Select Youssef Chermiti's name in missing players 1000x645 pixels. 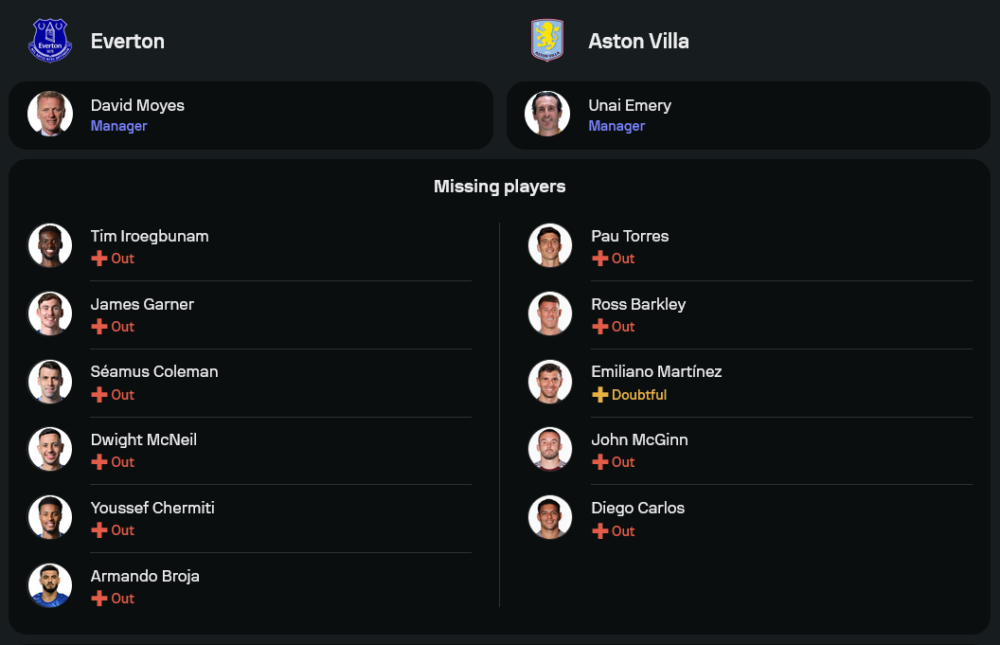click(152, 507)
